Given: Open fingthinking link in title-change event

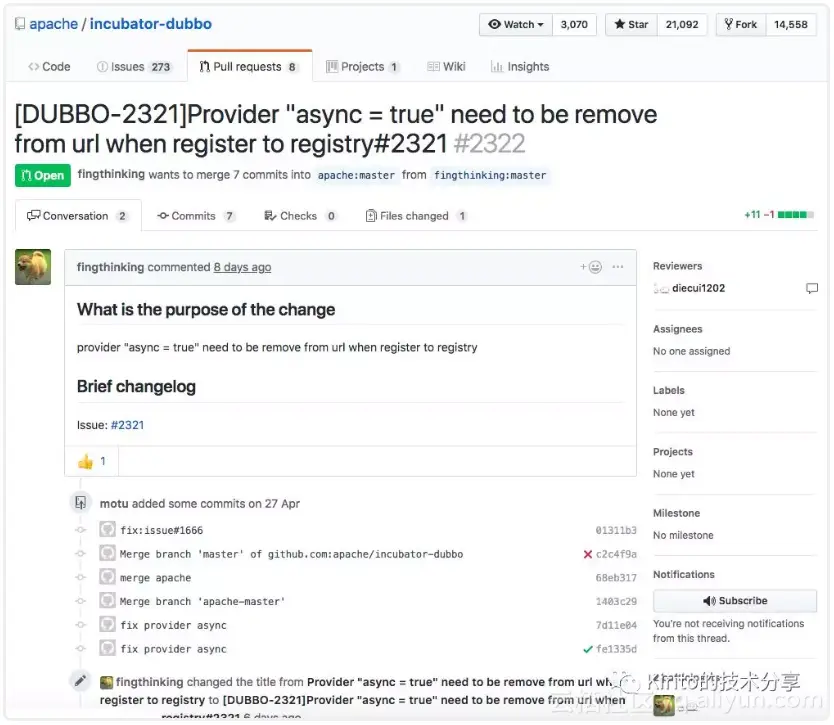Looking at the screenshot, I should 149,682.
